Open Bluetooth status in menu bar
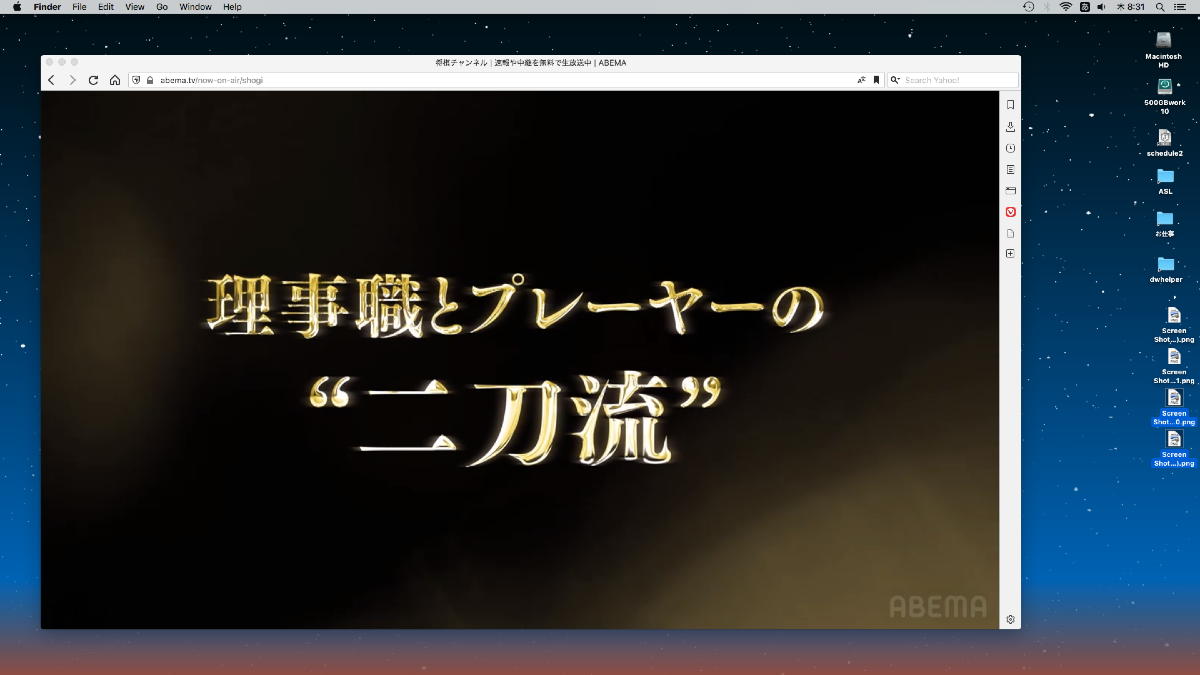 (x=1047, y=7)
